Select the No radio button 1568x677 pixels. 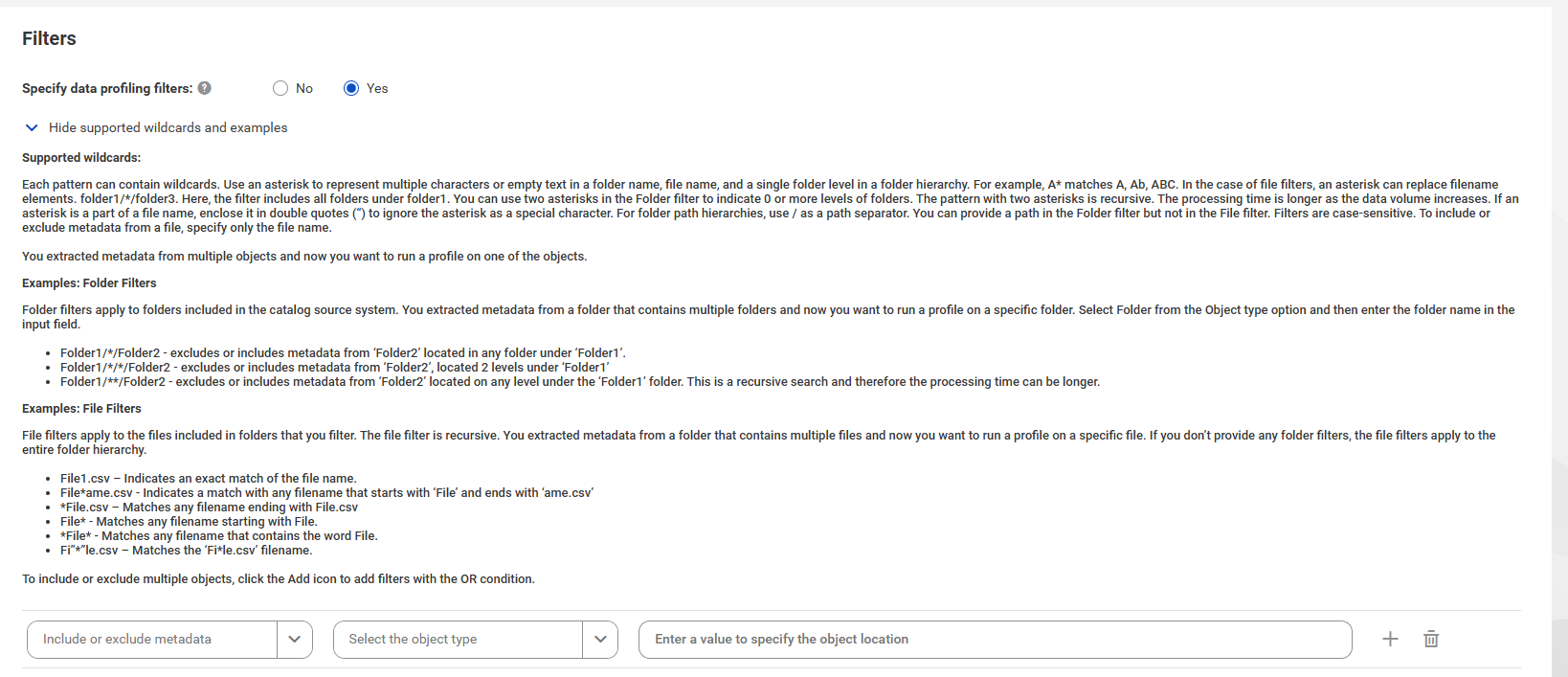pyautogui.click(x=280, y=88)
